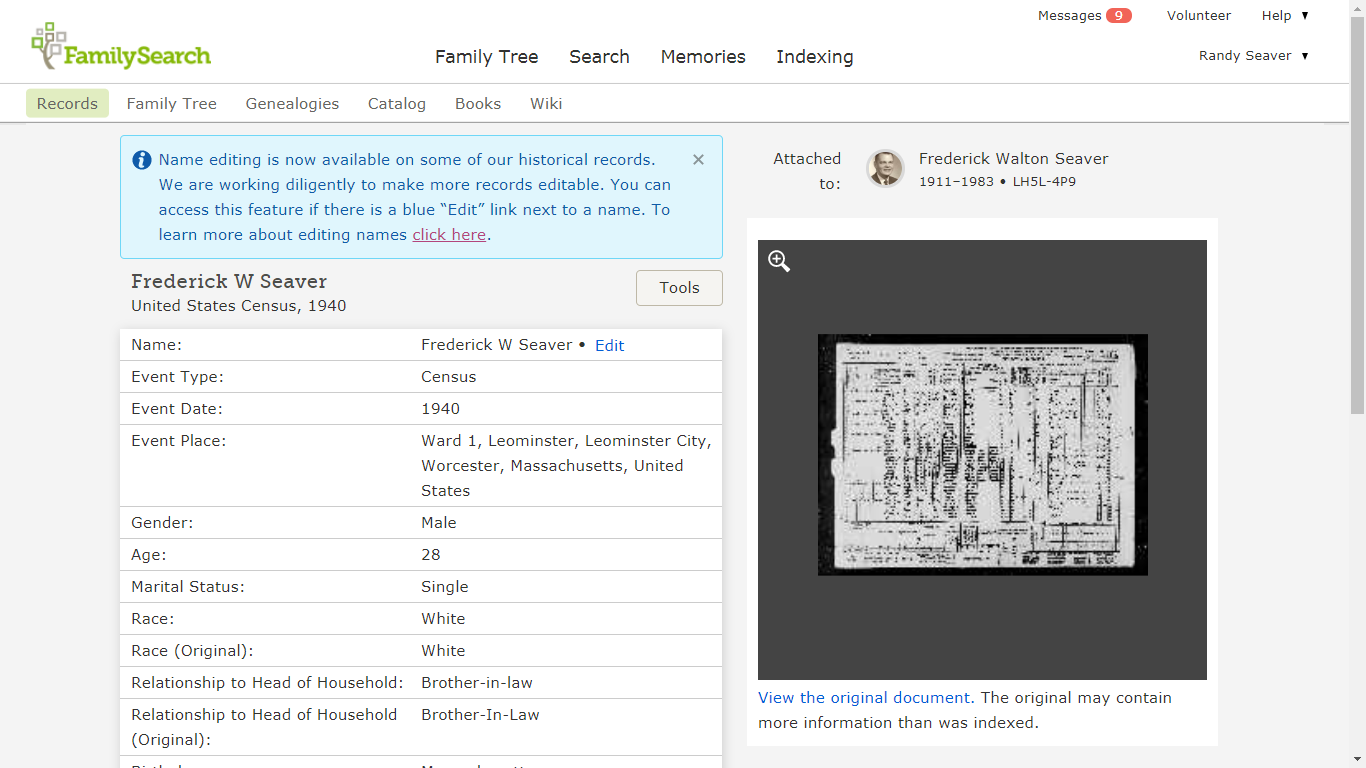Edit the name Frederick W Seaver
The height and width of the screenshot is (768, 1366).
(x=609, y=345)
